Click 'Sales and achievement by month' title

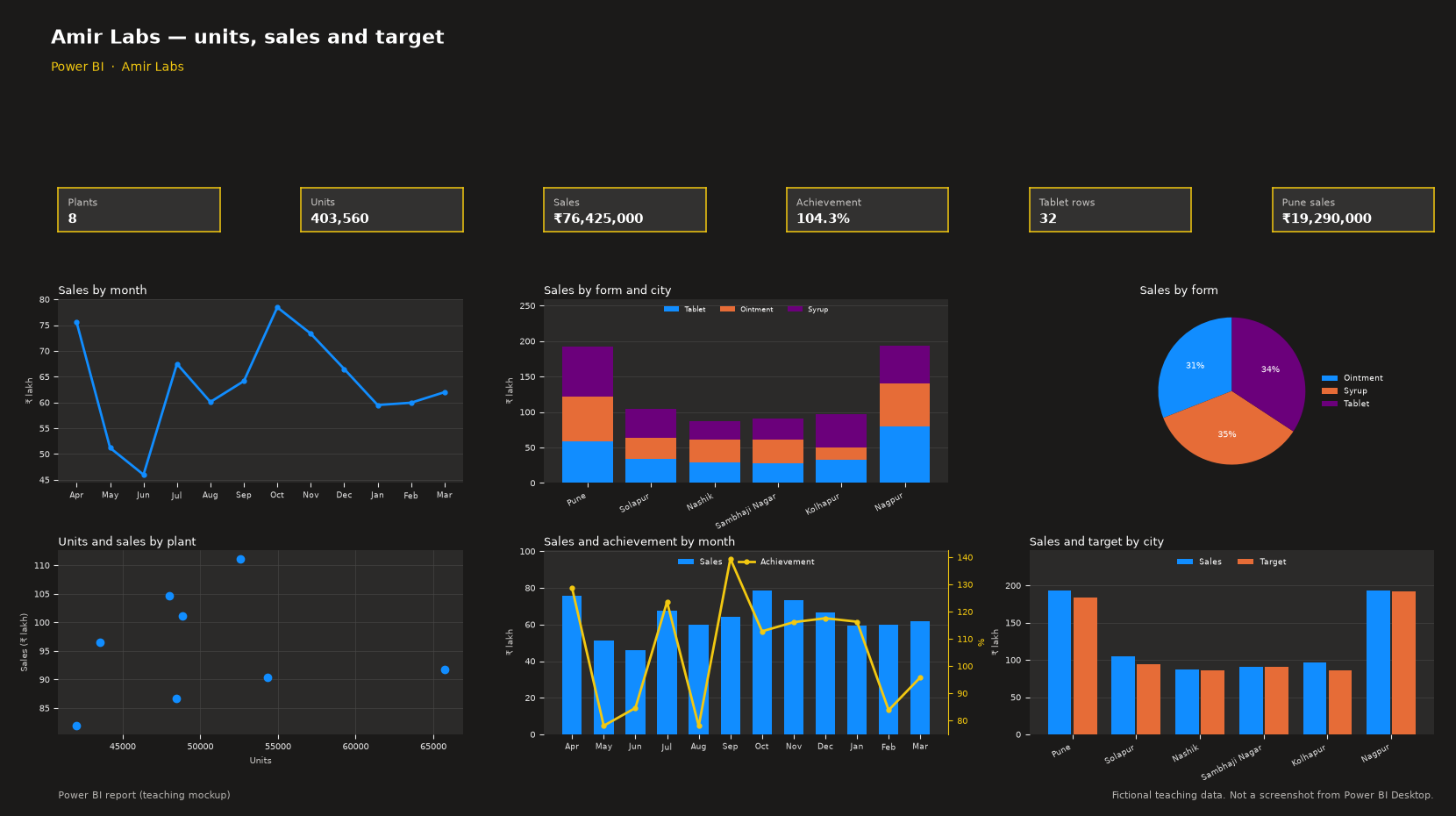pos(639,542)
